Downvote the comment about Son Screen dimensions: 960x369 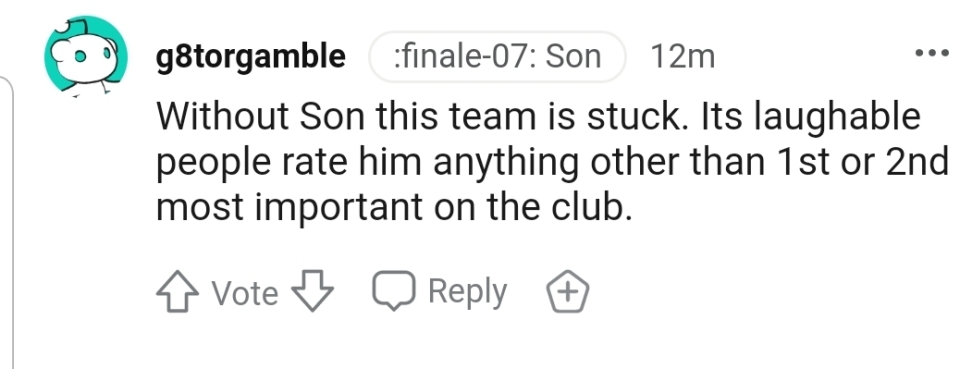(x=312, y=291)
